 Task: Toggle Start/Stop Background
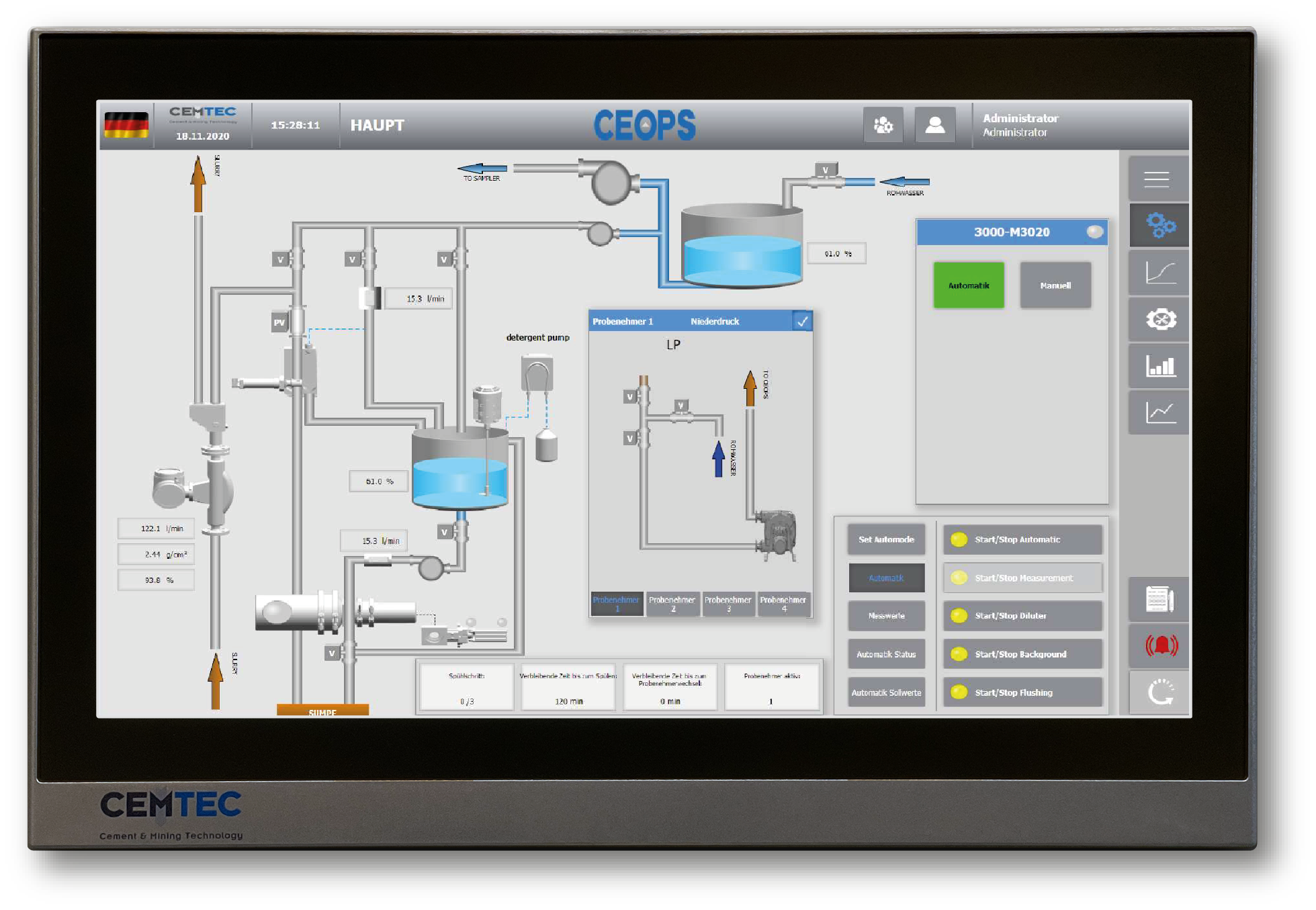pyautogui.click(x=1022, y=654)
